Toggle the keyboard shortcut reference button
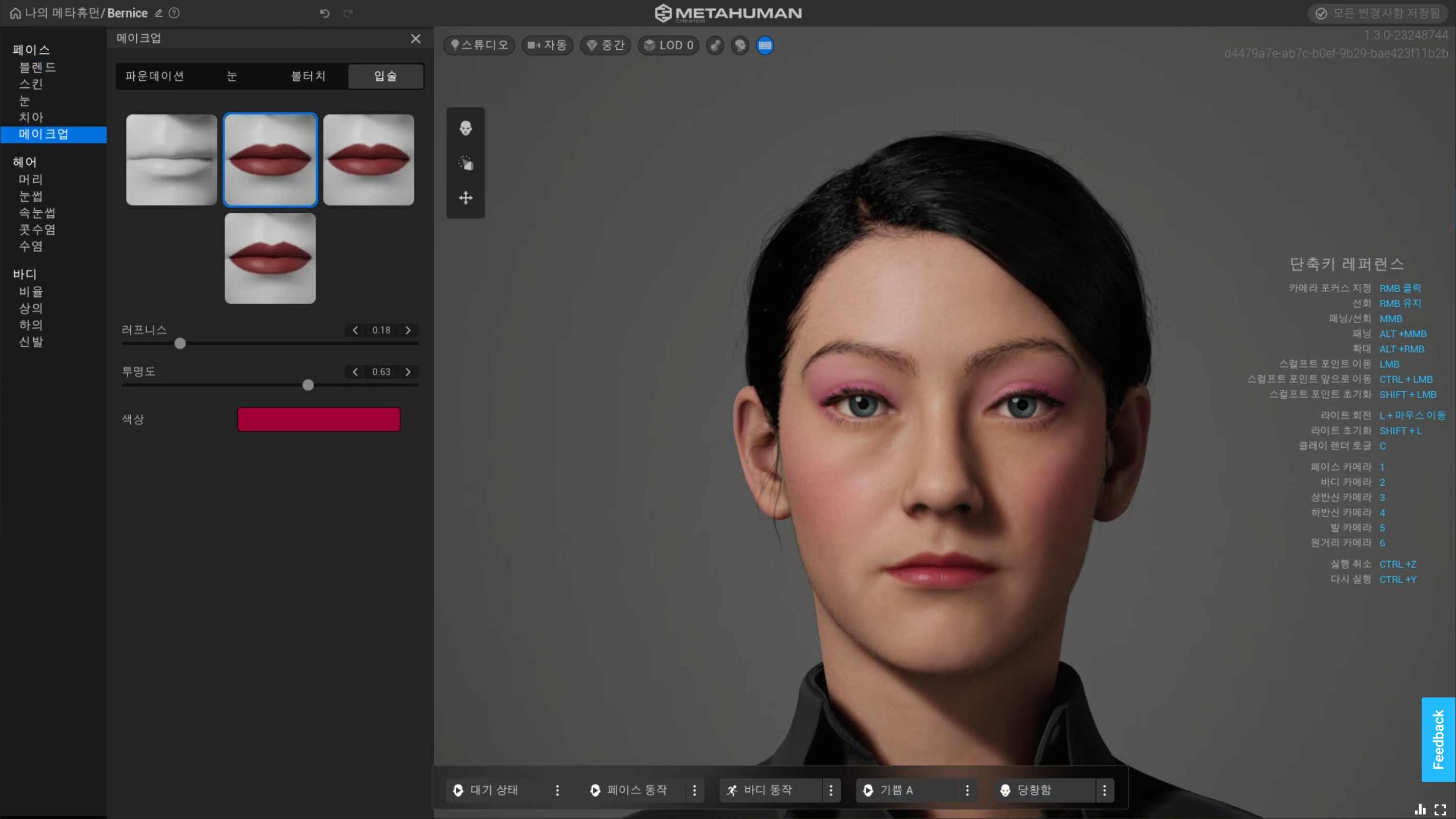1456x819 pixels. 765,45
